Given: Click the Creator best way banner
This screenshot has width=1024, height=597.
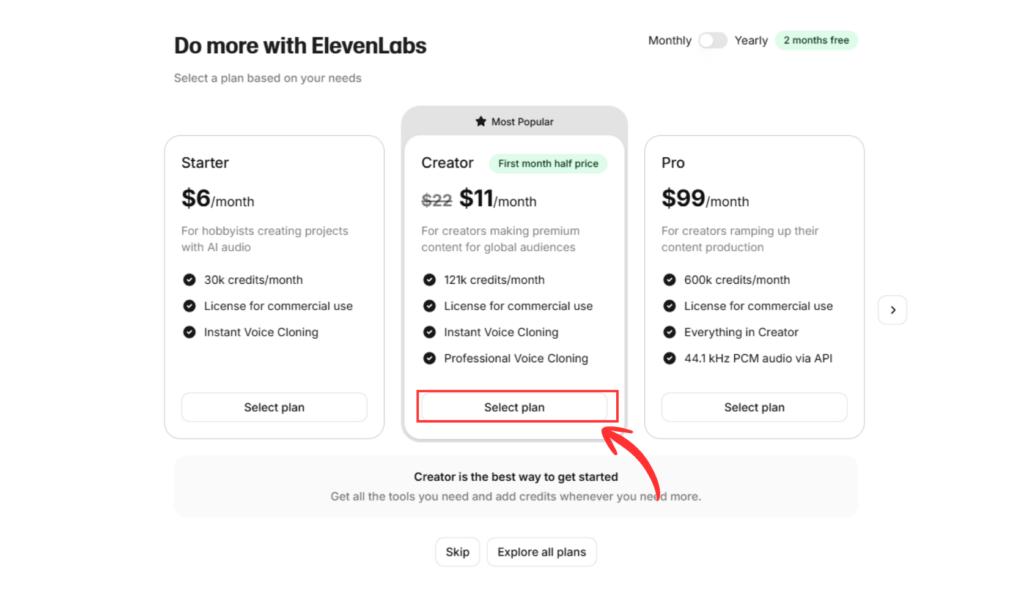Looking at the screenshot, I should coord(516,487).
